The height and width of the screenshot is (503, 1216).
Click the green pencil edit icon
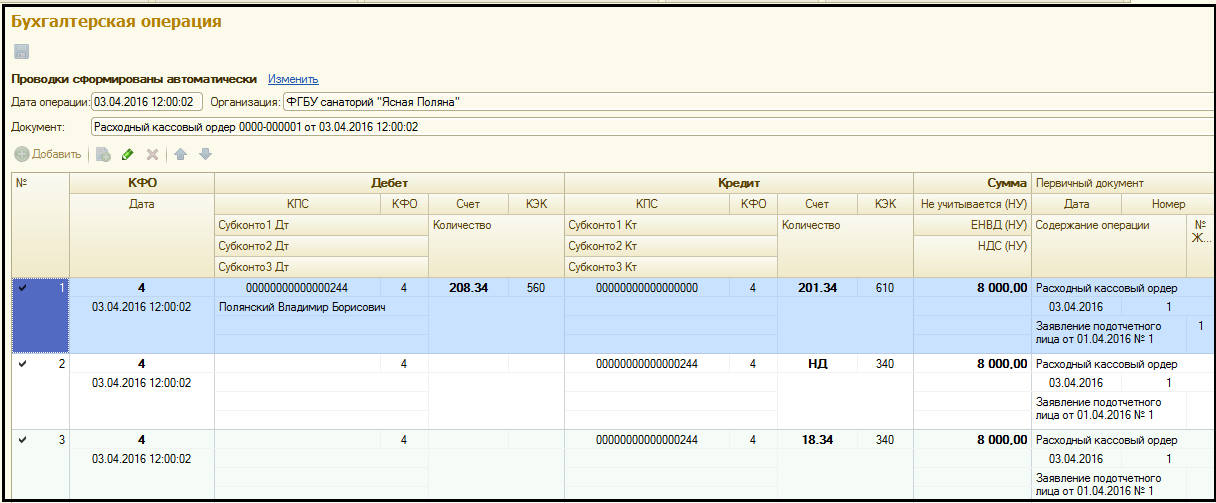pos(127,154)
